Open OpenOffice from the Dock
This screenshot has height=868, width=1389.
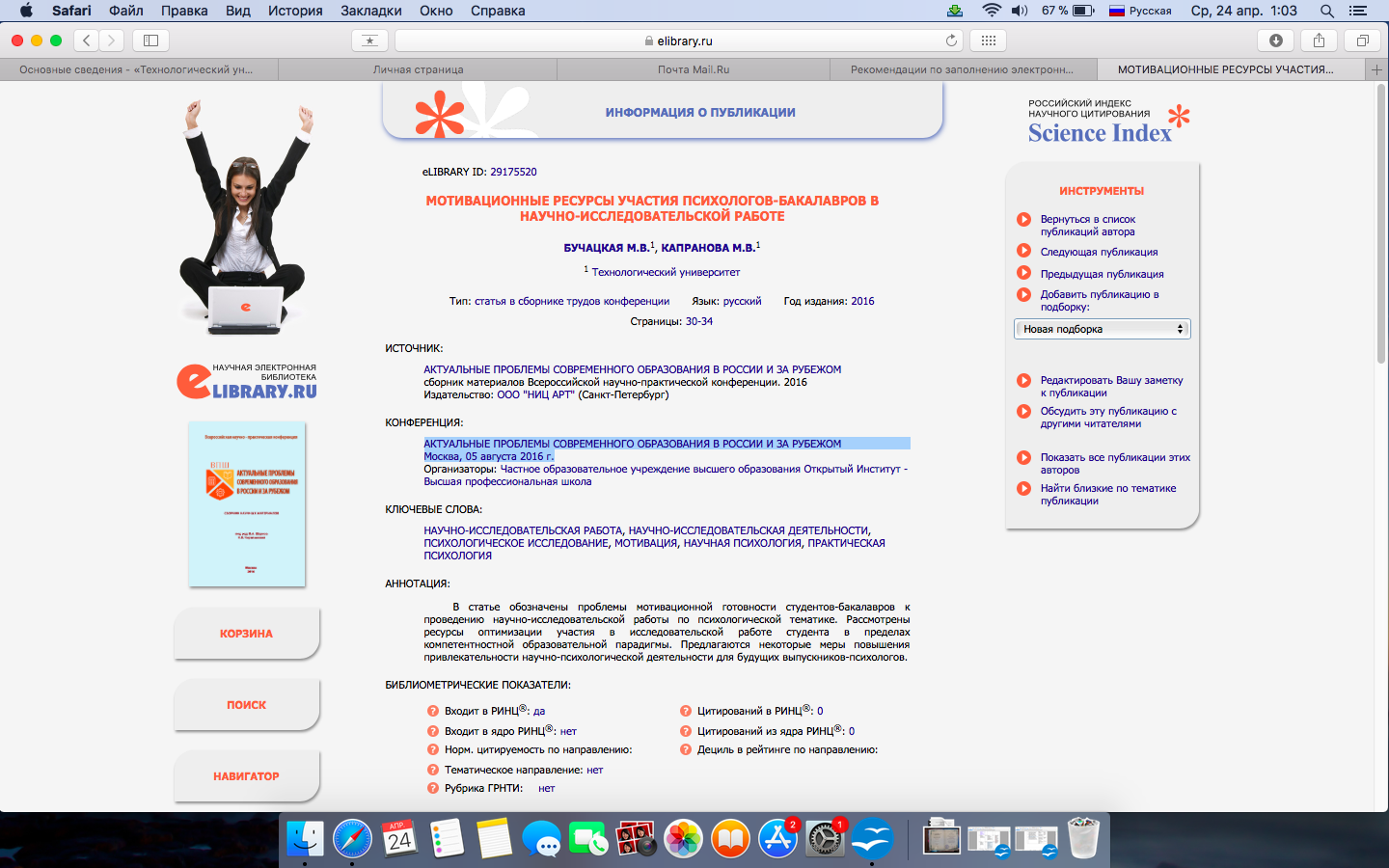click(x=871, y=838)
